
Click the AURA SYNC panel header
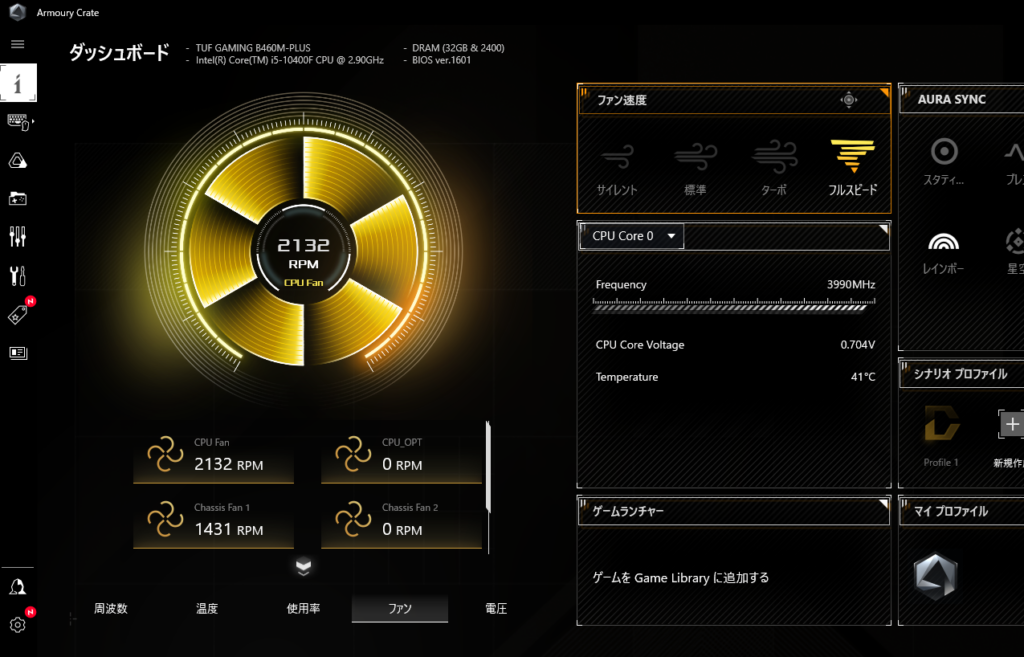click(x=961, y=99)
